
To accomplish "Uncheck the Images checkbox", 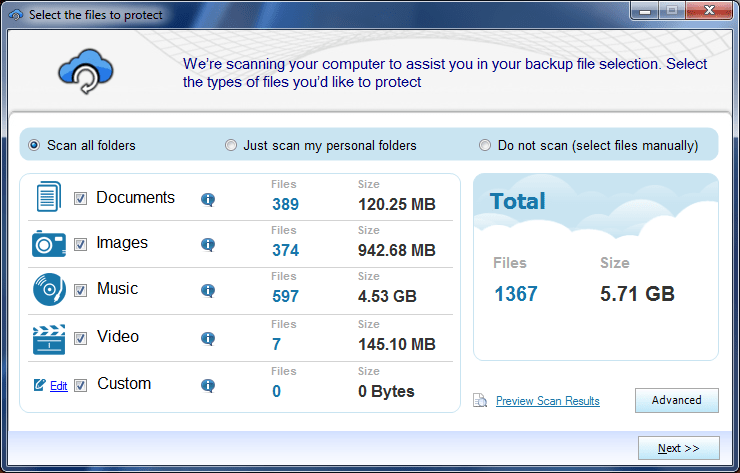I will pos(81,244).
